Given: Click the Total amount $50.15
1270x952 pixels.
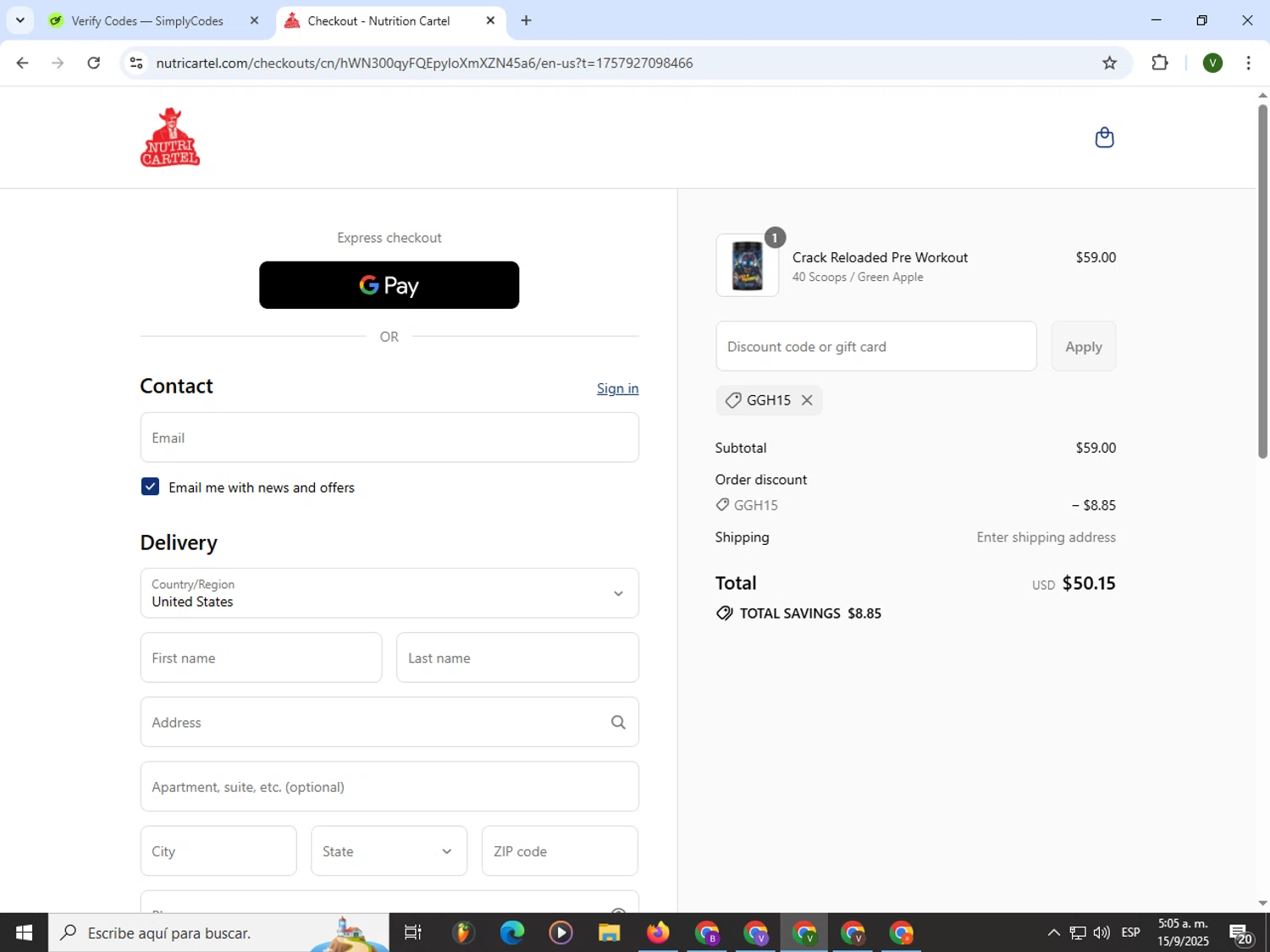Looking at the screenshot, I should click(1089, 583).
